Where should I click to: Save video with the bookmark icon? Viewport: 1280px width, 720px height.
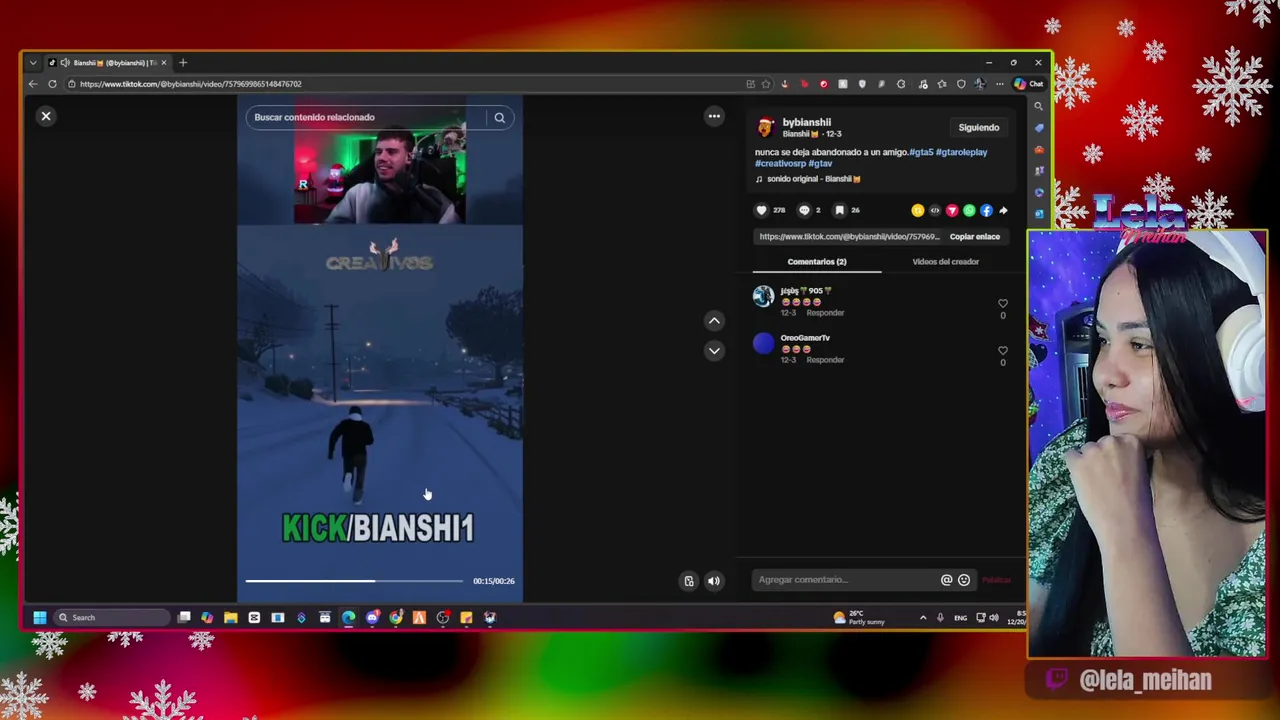pyautogui.click(x=840, y=210)
